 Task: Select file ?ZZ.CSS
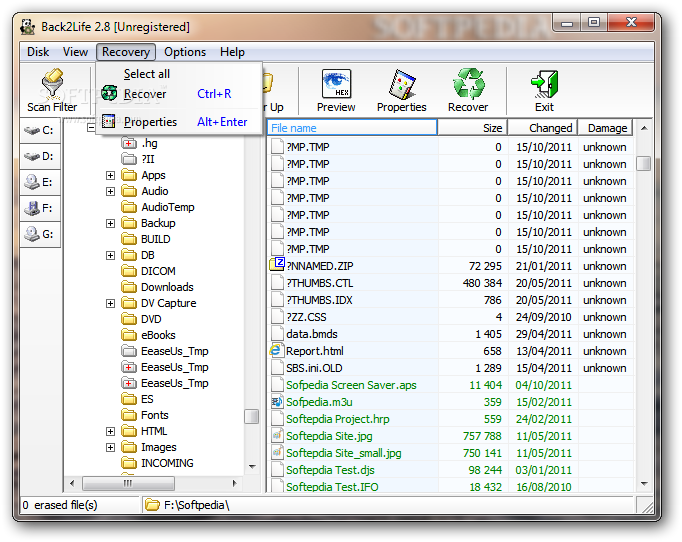click(x=306, y=317)
